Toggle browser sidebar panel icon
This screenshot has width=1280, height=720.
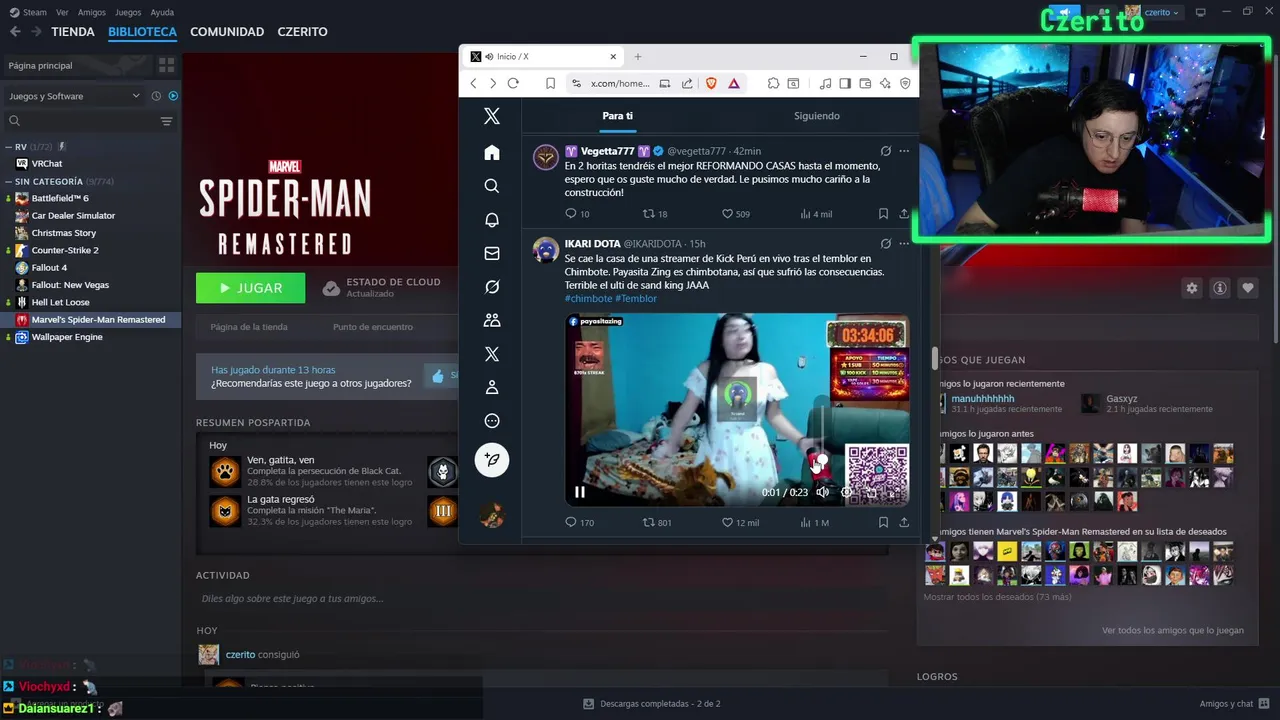tap(846, 84)
